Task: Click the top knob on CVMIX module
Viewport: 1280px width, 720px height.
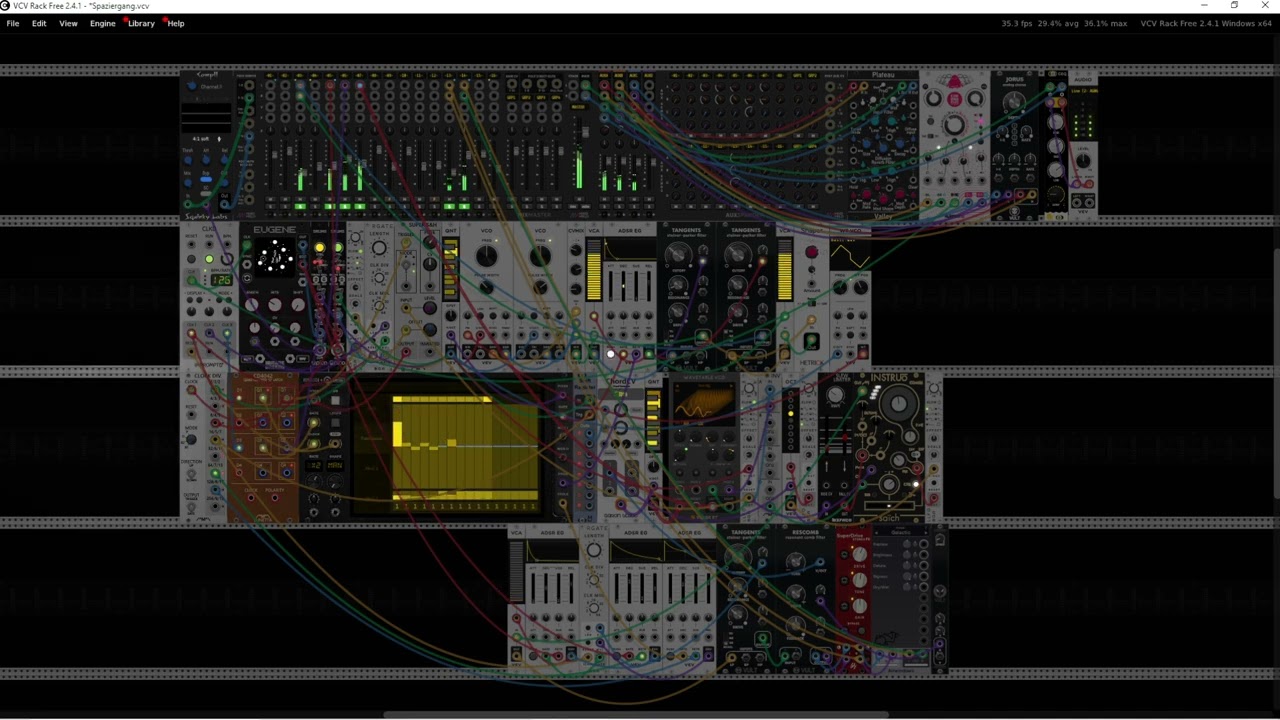Action: tap(575, 251)
